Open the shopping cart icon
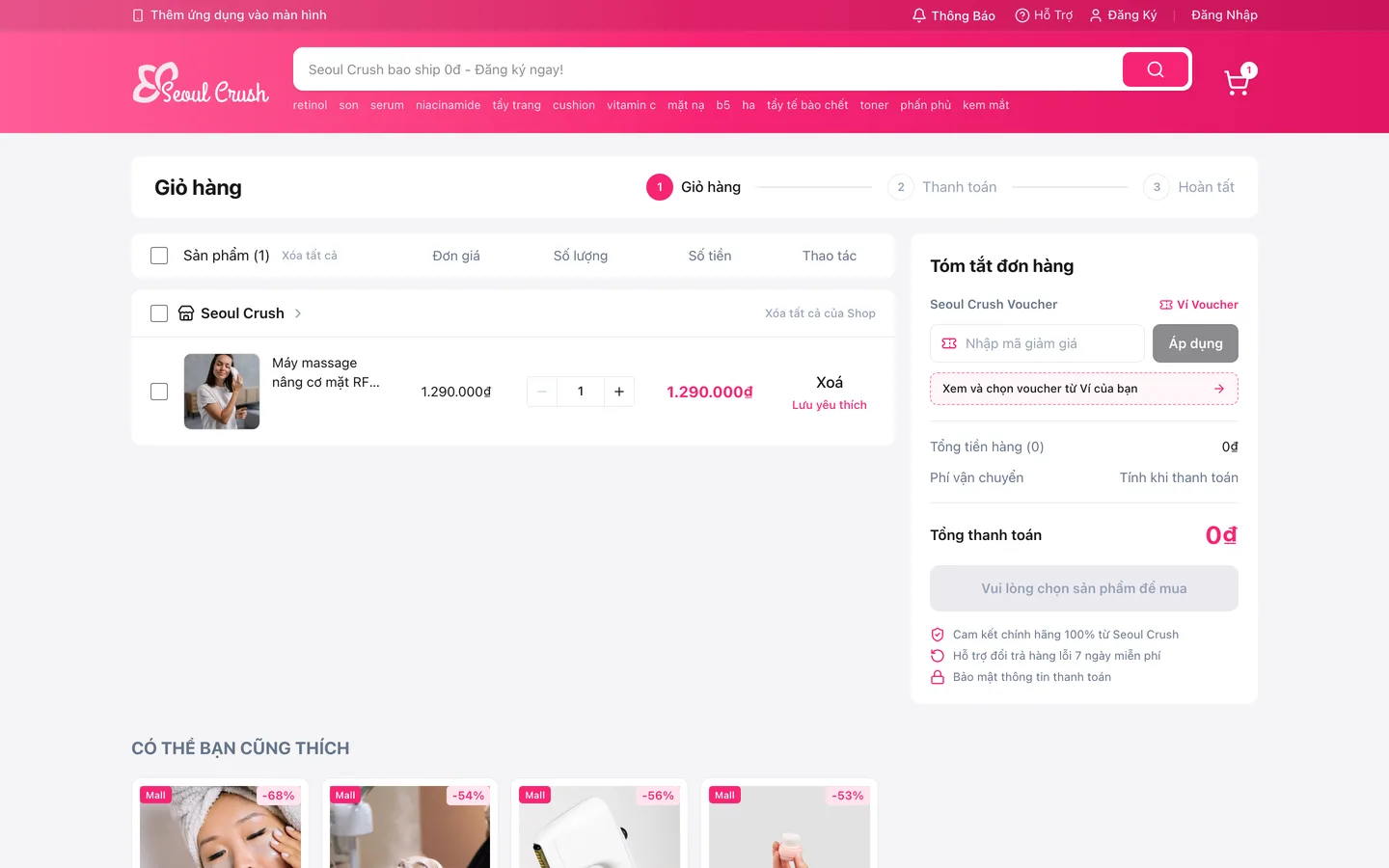 [1238, 82]
